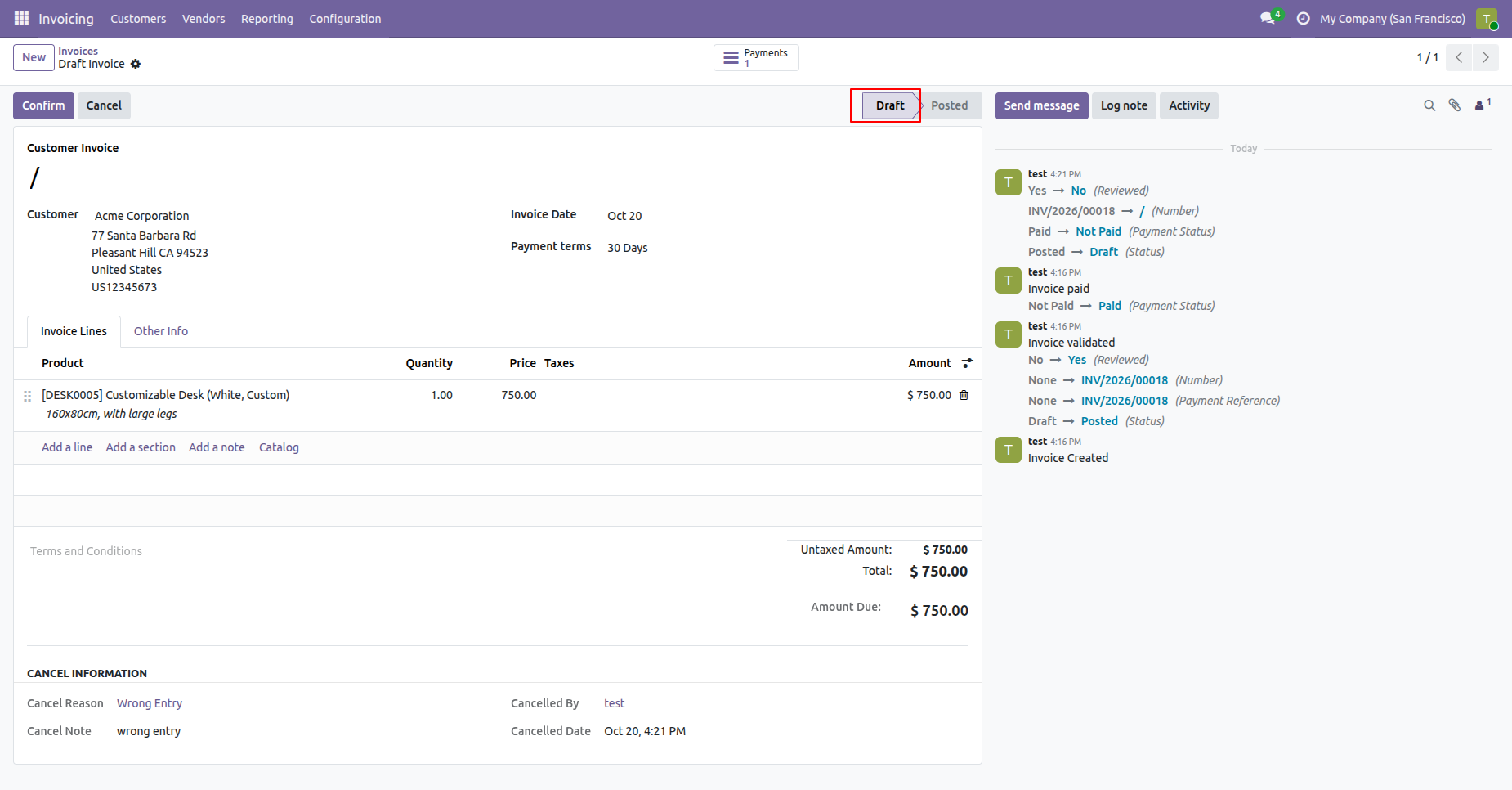
Task: Confirm the draft invoice
Action: (43, 105)
